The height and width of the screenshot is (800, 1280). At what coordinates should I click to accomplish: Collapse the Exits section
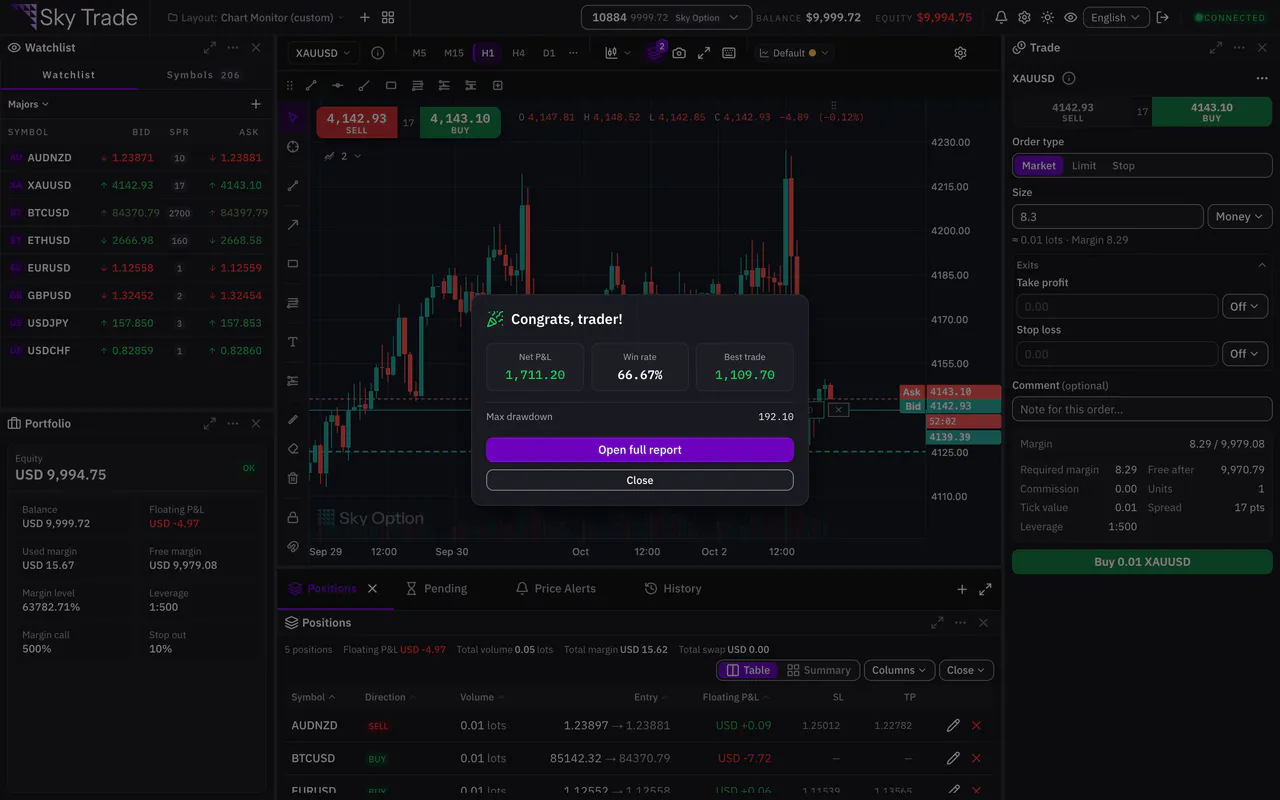point(1262,265)
